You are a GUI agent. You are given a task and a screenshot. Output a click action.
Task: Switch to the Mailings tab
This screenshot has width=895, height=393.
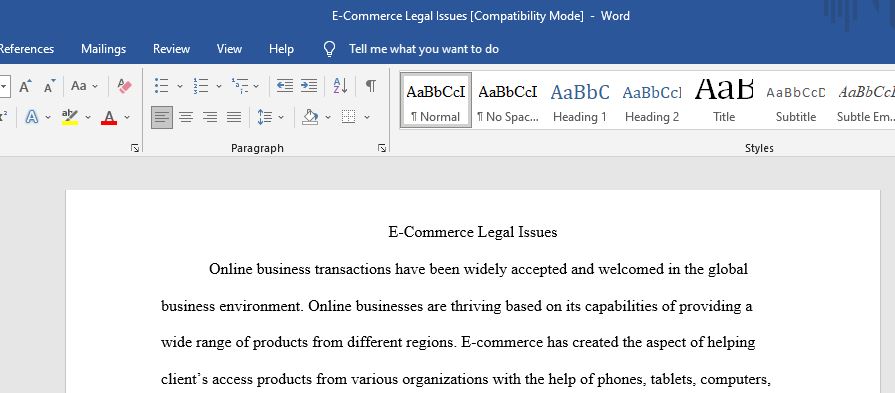point(103,49)
